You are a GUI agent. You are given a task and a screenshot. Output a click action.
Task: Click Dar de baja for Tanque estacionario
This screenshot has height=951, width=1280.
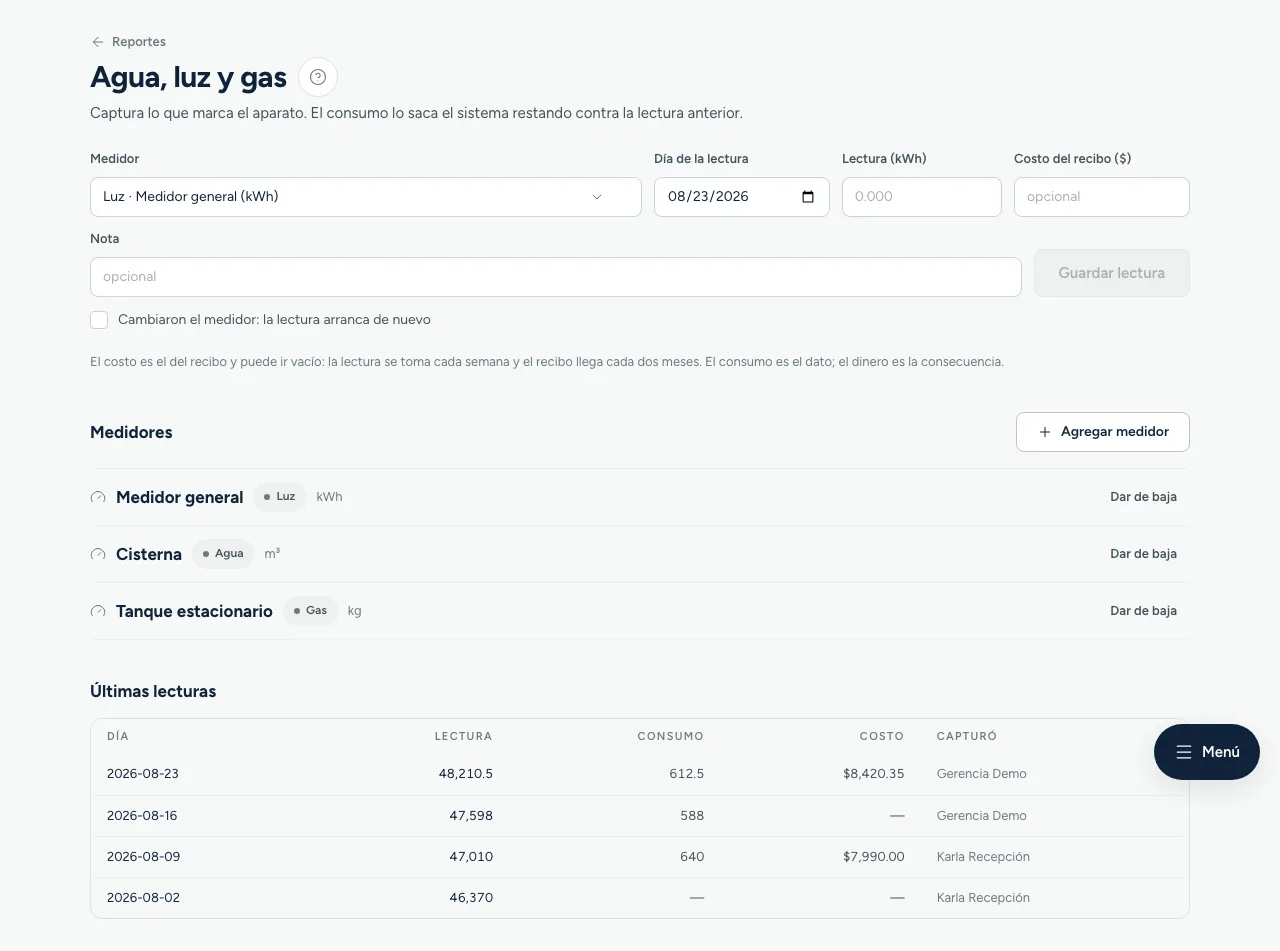click(1143, 611)
